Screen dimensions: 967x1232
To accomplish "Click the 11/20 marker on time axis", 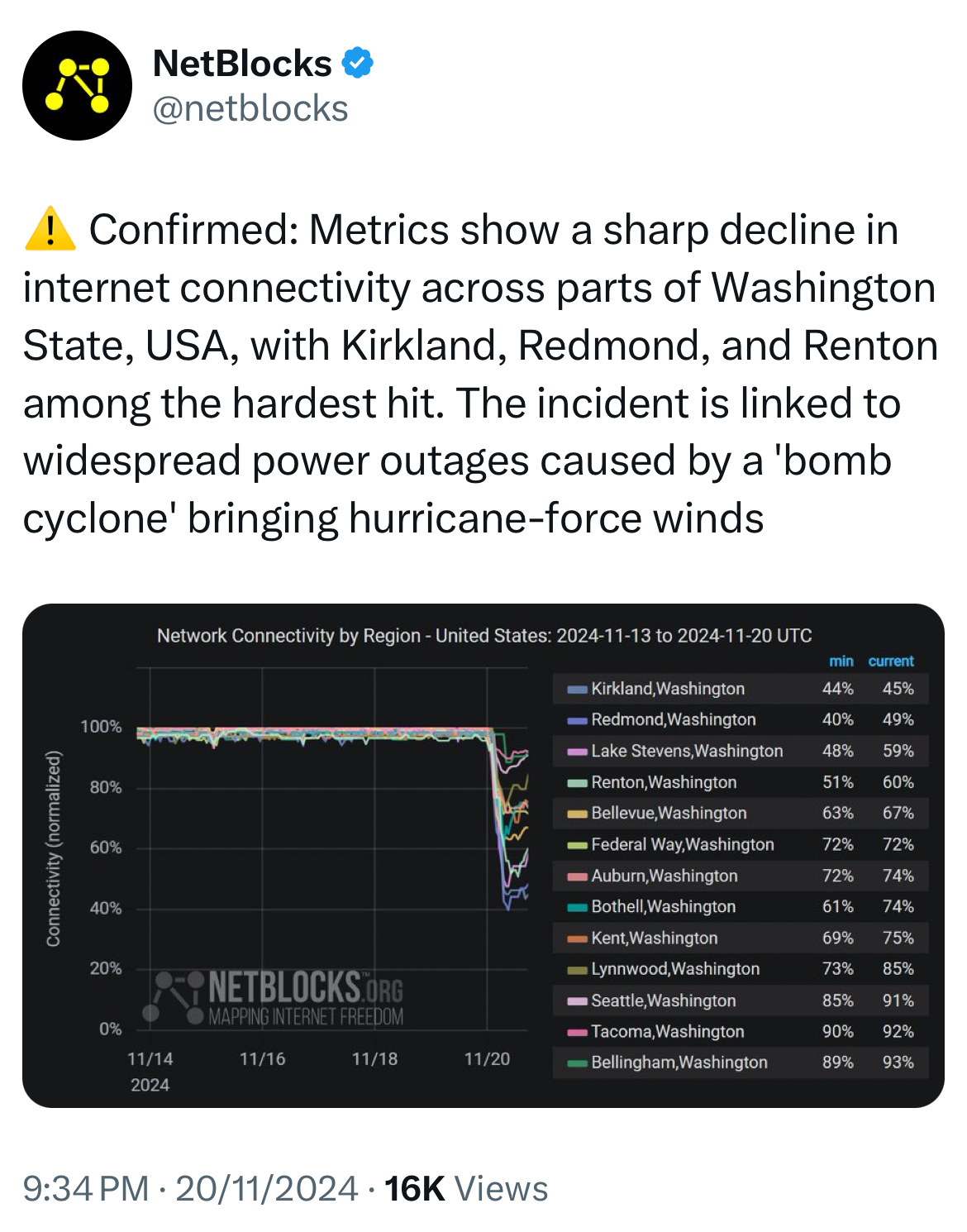I will click(x=487, y=1058).
